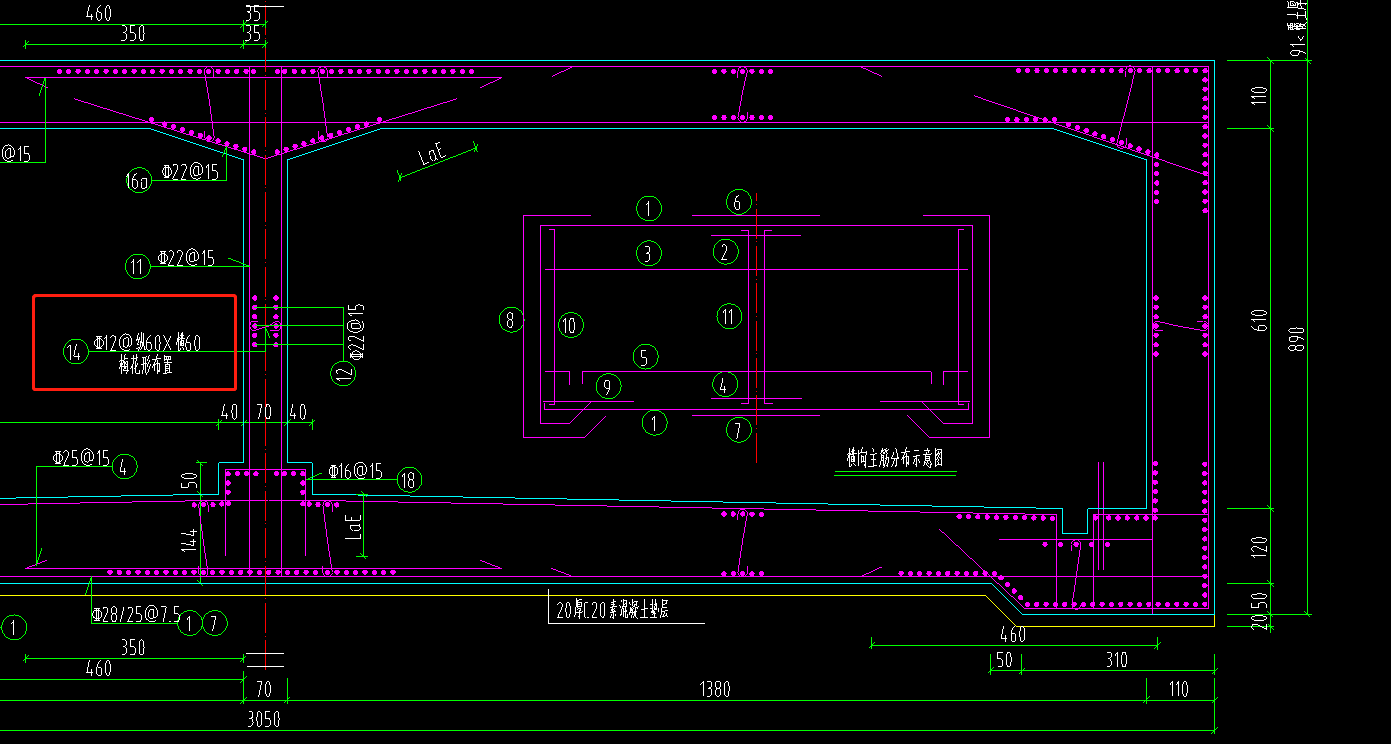
Task: Click the "1380" span dimension
Action: click(x=715, y=688)
